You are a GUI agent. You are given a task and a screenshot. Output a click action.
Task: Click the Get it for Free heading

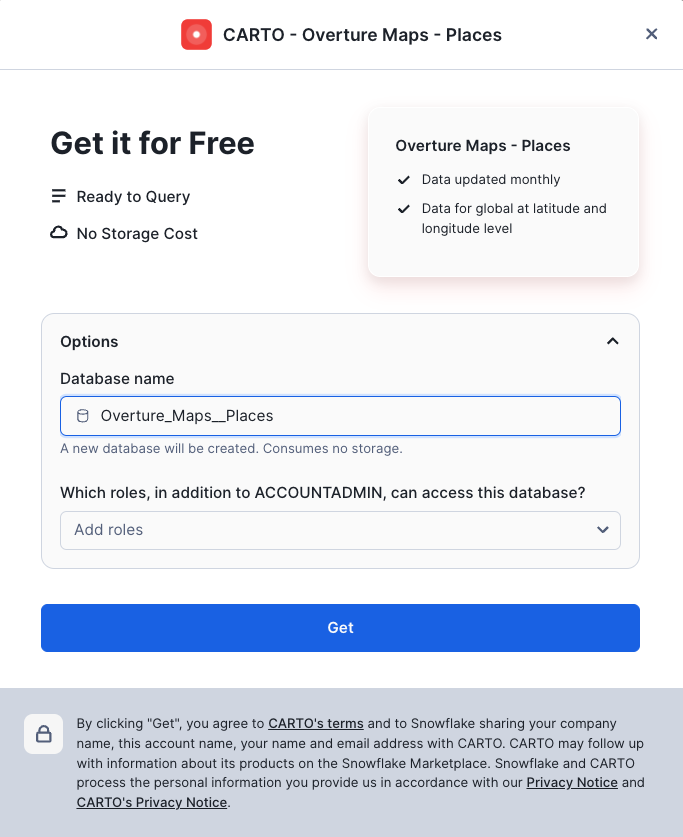153,143
